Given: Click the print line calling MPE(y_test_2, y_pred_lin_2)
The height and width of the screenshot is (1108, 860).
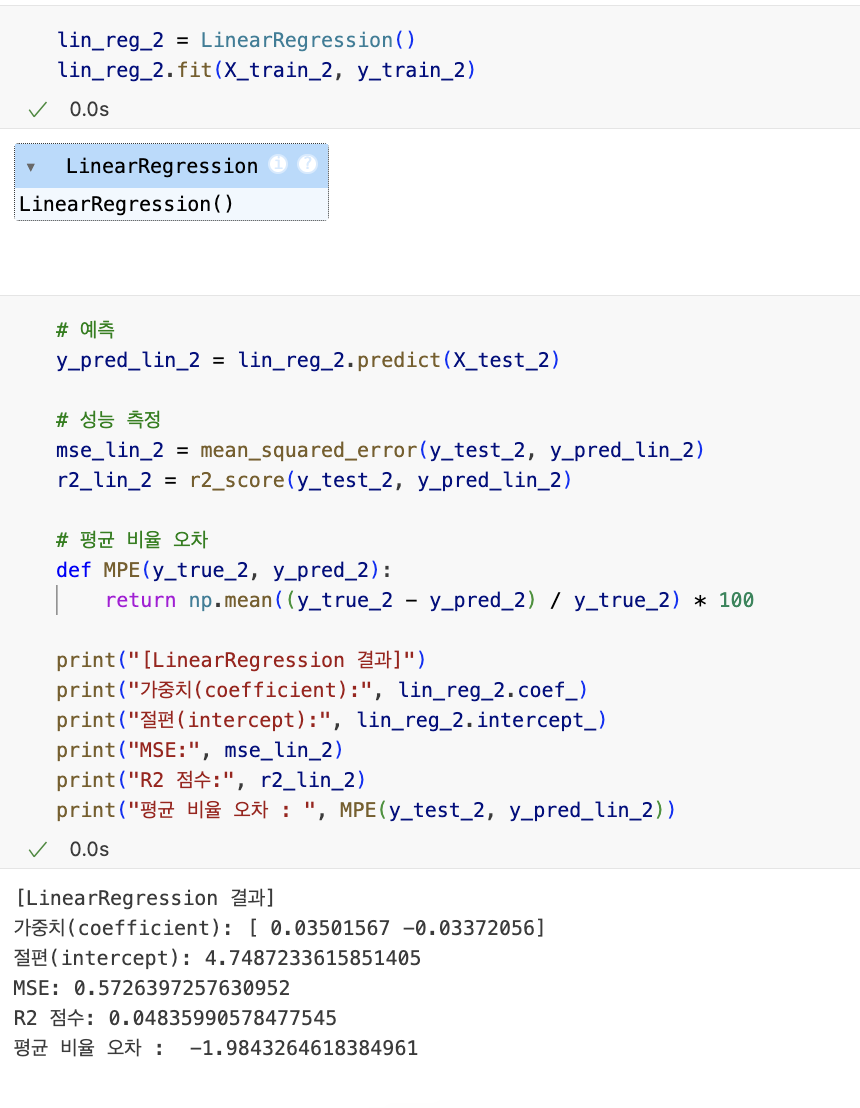Looking at the screenshot, I should [366, 811].
